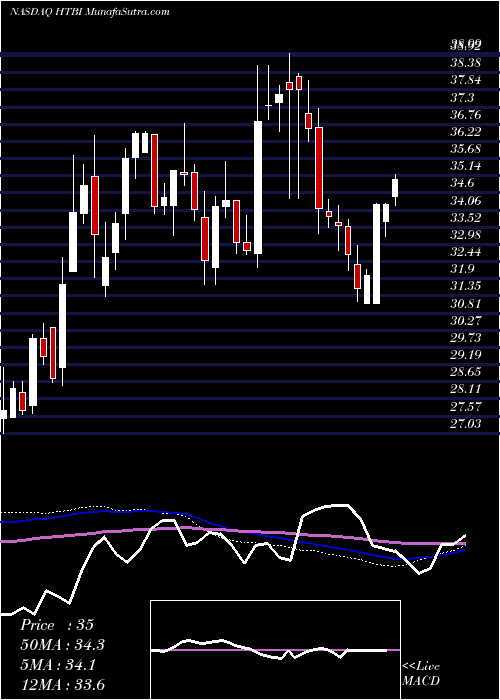Viewport: 500px width, 700px height.
Task: Click the 36.22 price axis label
Action: [466, 132]
